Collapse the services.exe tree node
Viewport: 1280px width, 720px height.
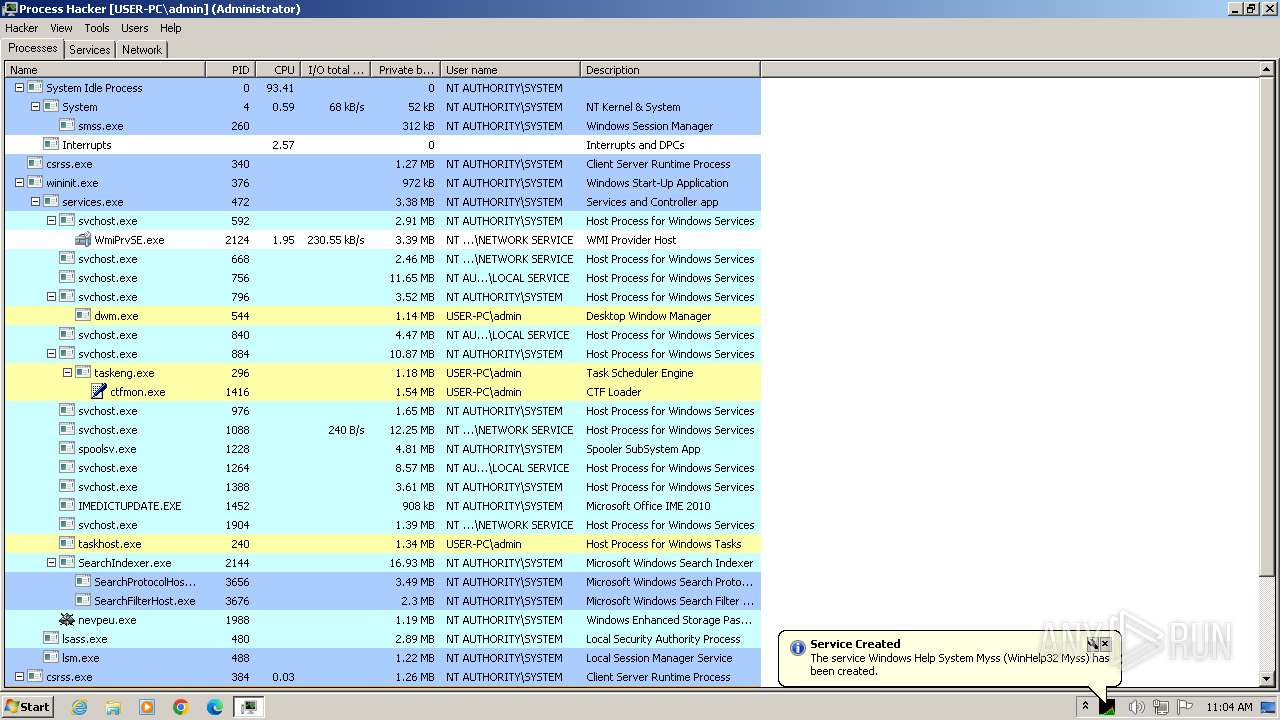35,202
